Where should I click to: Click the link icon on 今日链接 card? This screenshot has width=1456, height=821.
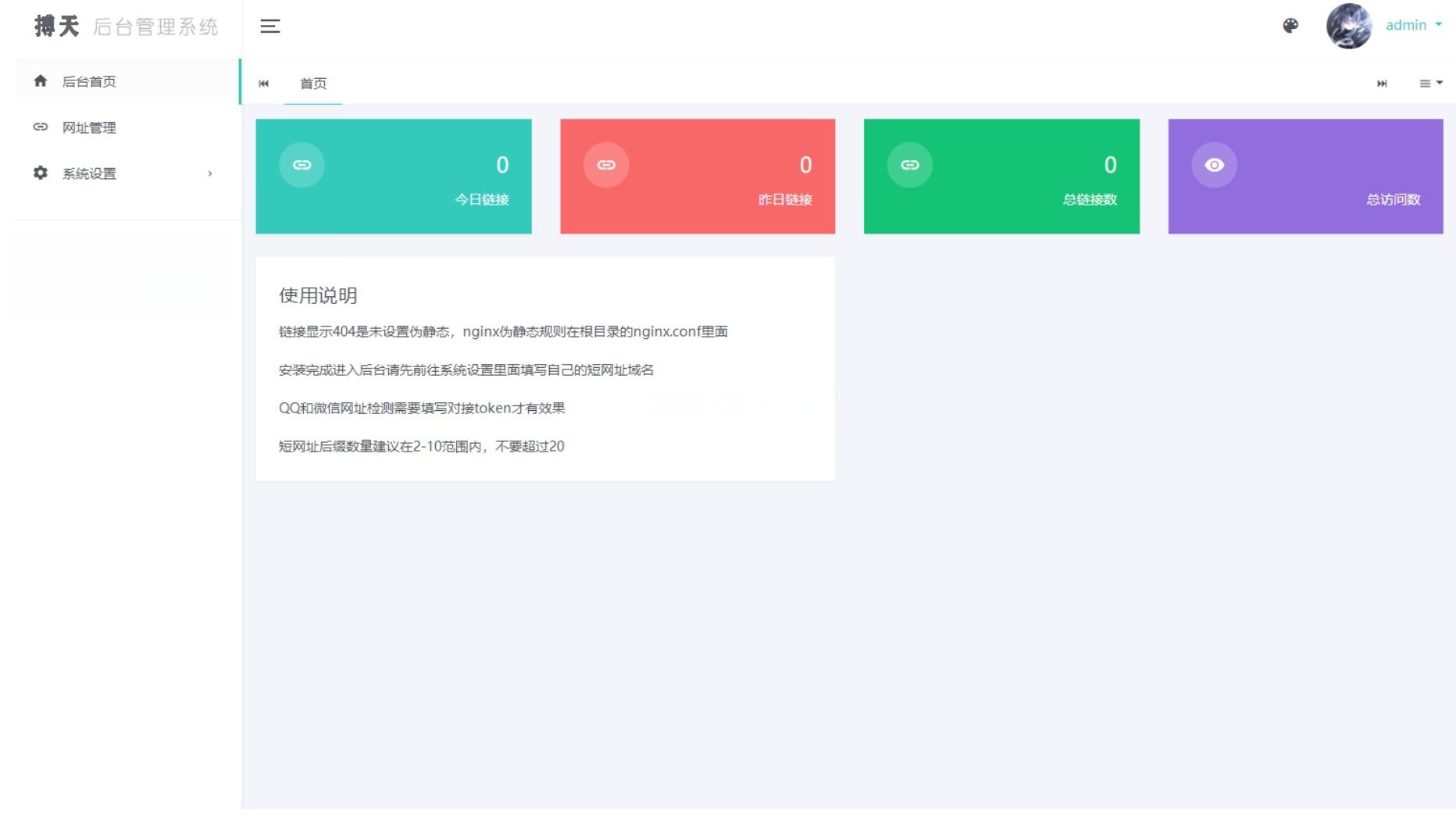[x=302, y=165]
